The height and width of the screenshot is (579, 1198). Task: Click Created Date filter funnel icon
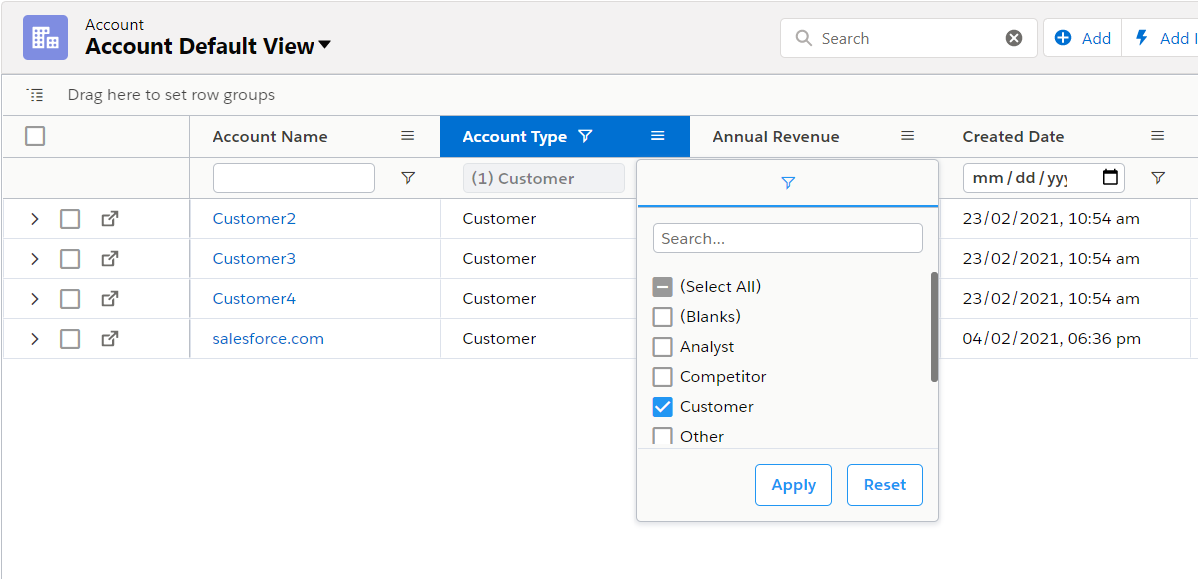(1157, 178)
